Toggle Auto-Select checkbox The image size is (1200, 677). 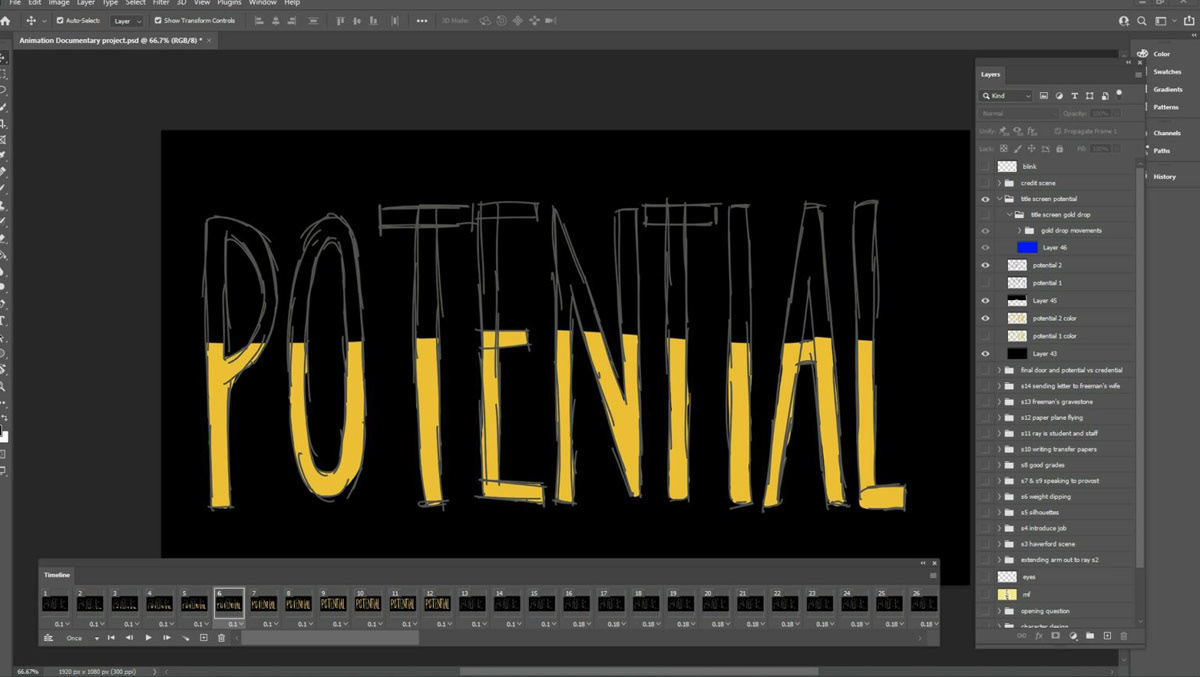coord(60,20)
